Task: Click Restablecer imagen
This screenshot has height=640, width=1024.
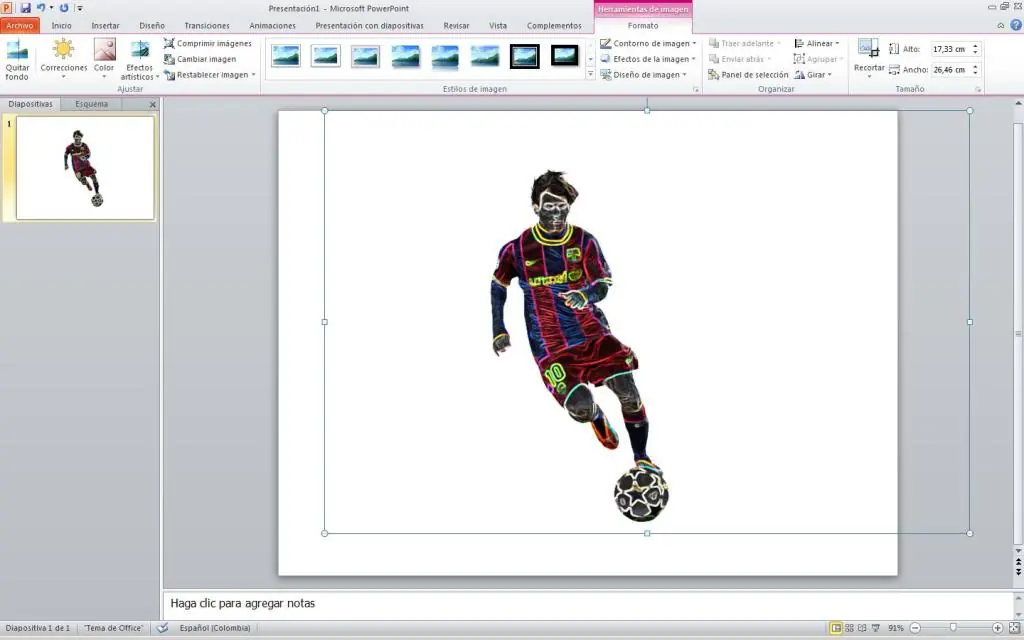Action: 206,75
